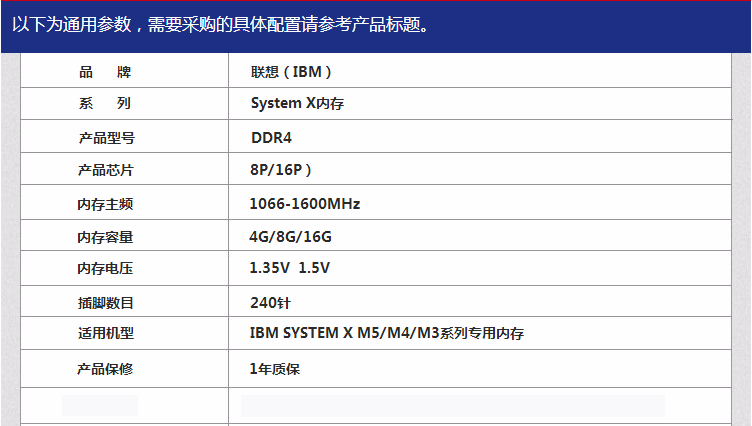Viewport: 752px width, 426px height.
Task: Click the 内存主频 label
Action: pyautogui.click(x=105, y=204)
